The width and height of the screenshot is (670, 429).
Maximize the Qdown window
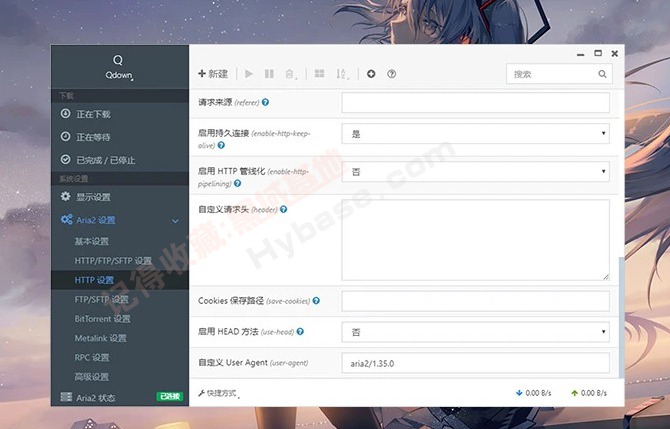598,53
